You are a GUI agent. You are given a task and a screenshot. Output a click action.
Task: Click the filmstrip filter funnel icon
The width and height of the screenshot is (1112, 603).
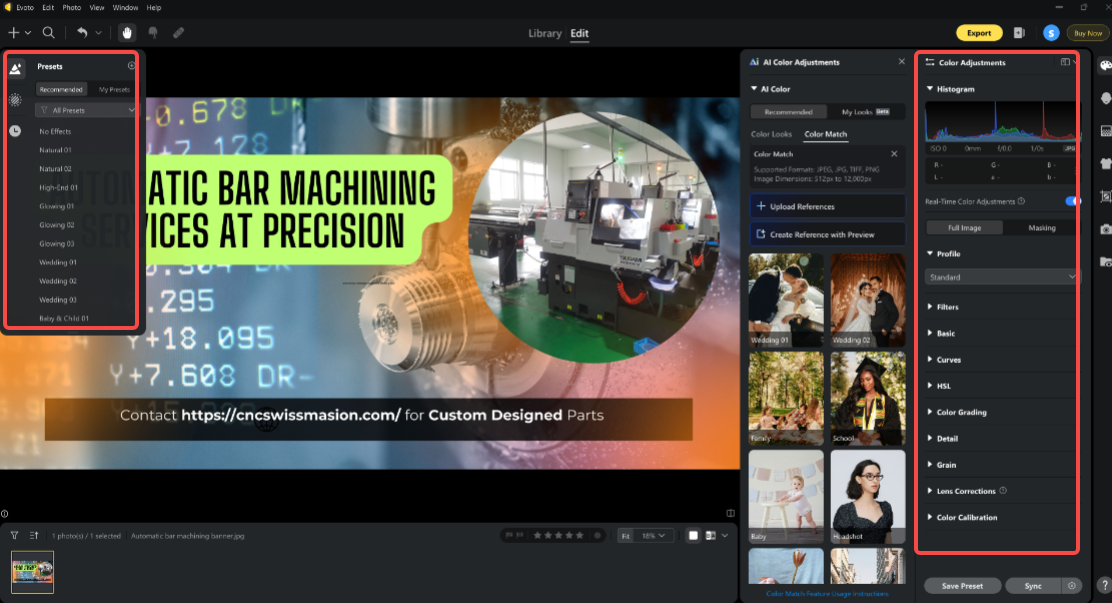coord(14,536)
